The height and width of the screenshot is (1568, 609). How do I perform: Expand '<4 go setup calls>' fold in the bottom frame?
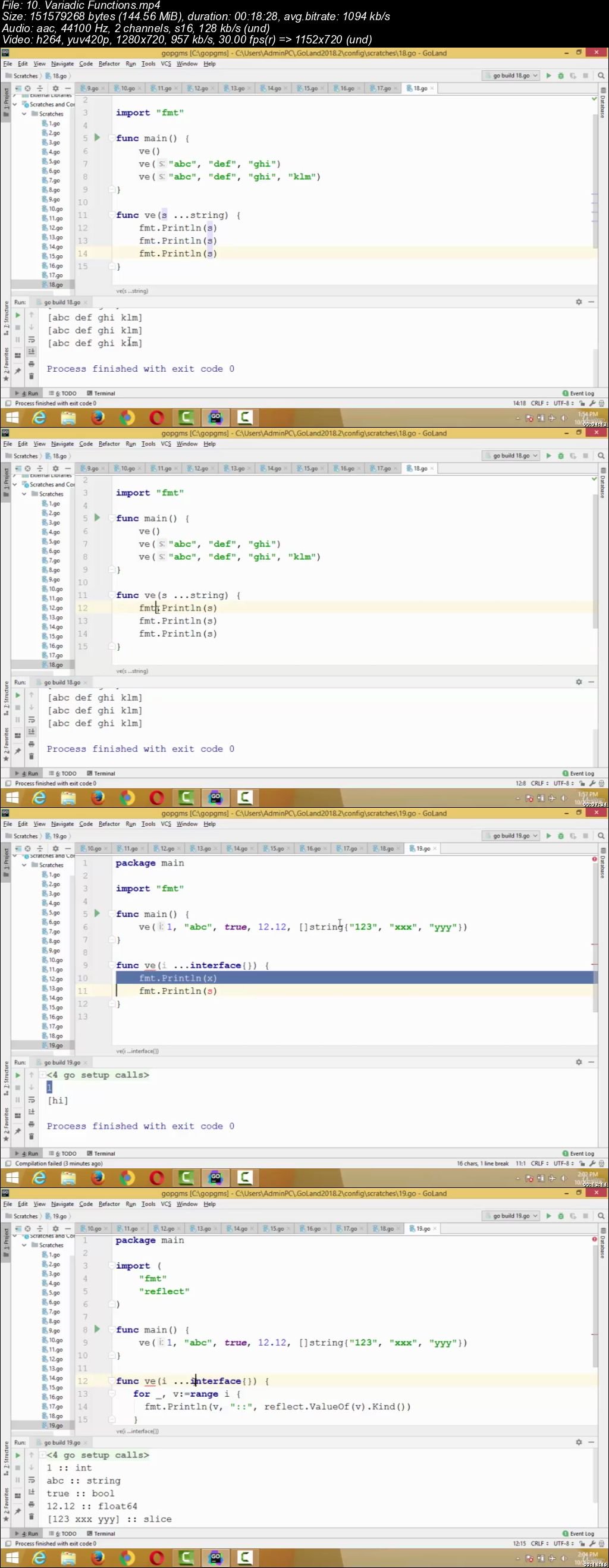coord(43,1455)
